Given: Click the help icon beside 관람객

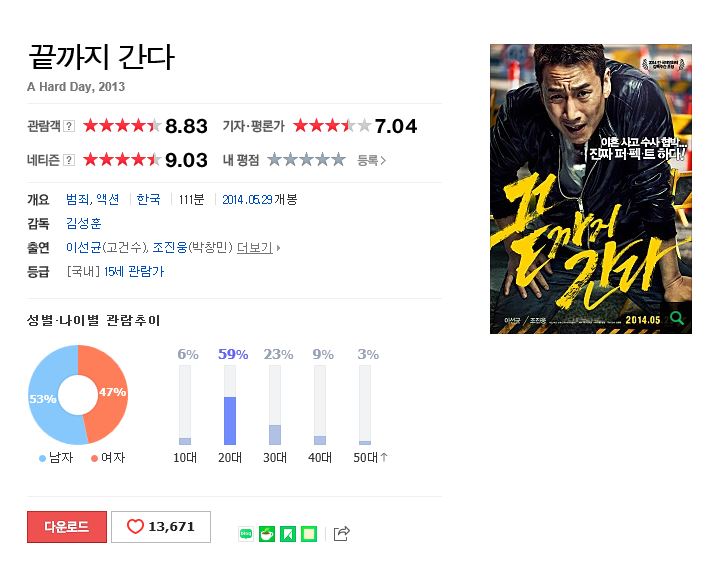Looking at the screenshot, I should point(69,126).
